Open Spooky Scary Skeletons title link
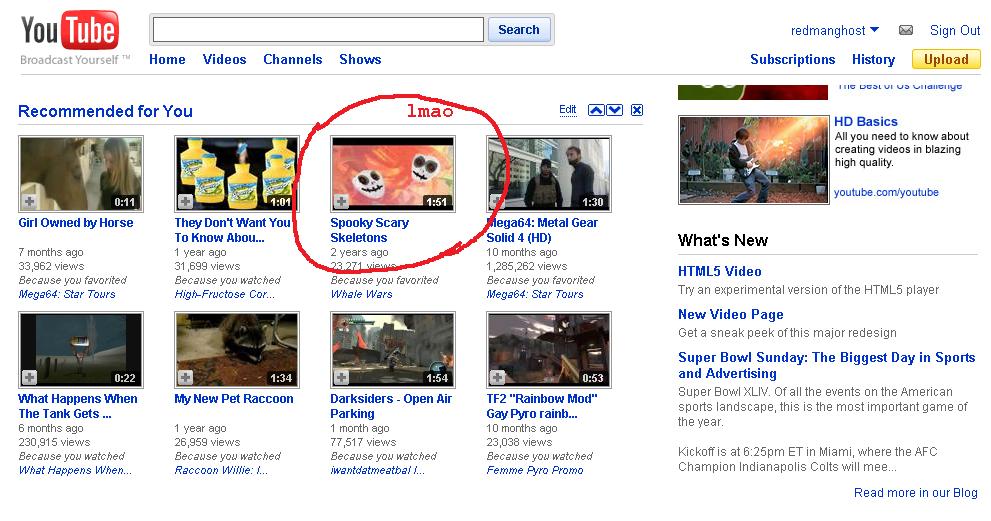 tap(370, 230)
